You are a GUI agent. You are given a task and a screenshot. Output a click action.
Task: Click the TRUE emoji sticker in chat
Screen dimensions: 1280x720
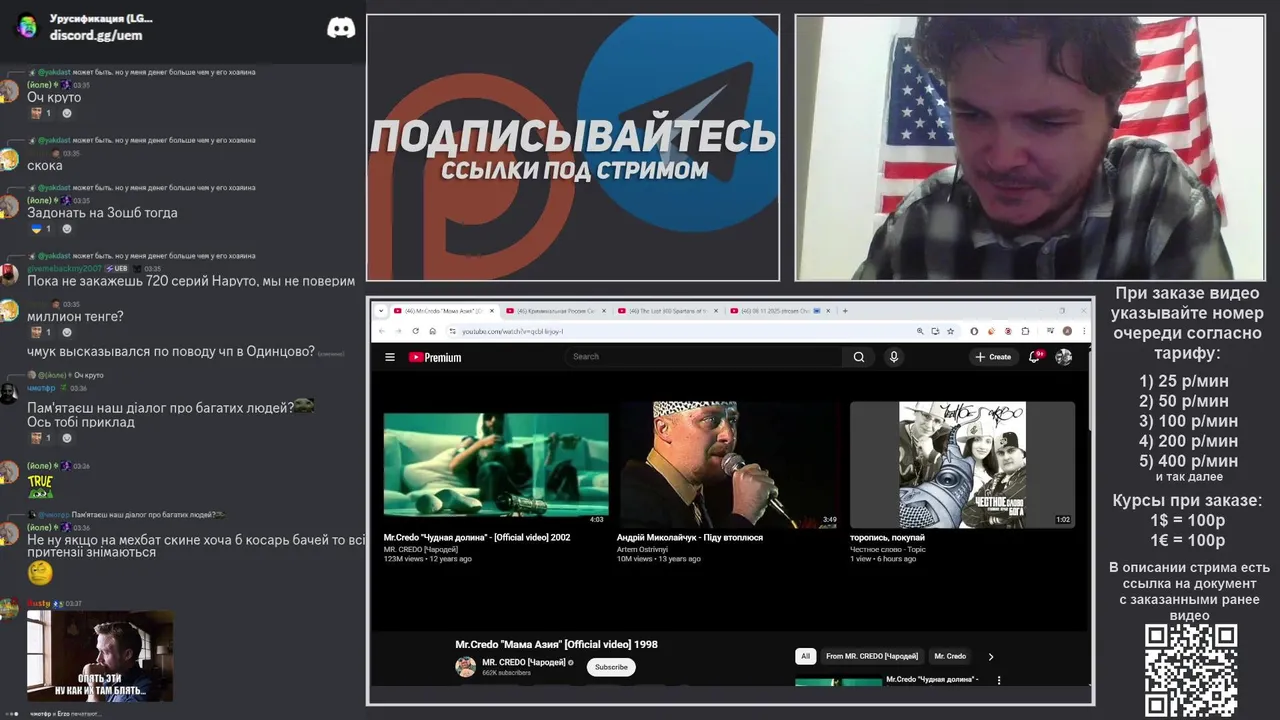coord(40,487)
